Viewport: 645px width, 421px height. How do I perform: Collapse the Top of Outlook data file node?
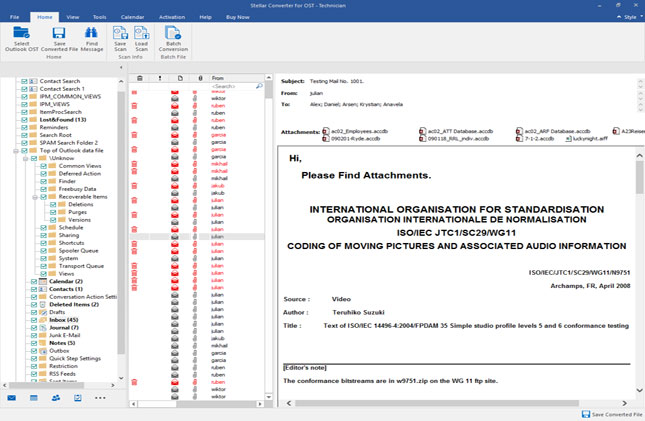coord(16,151)
